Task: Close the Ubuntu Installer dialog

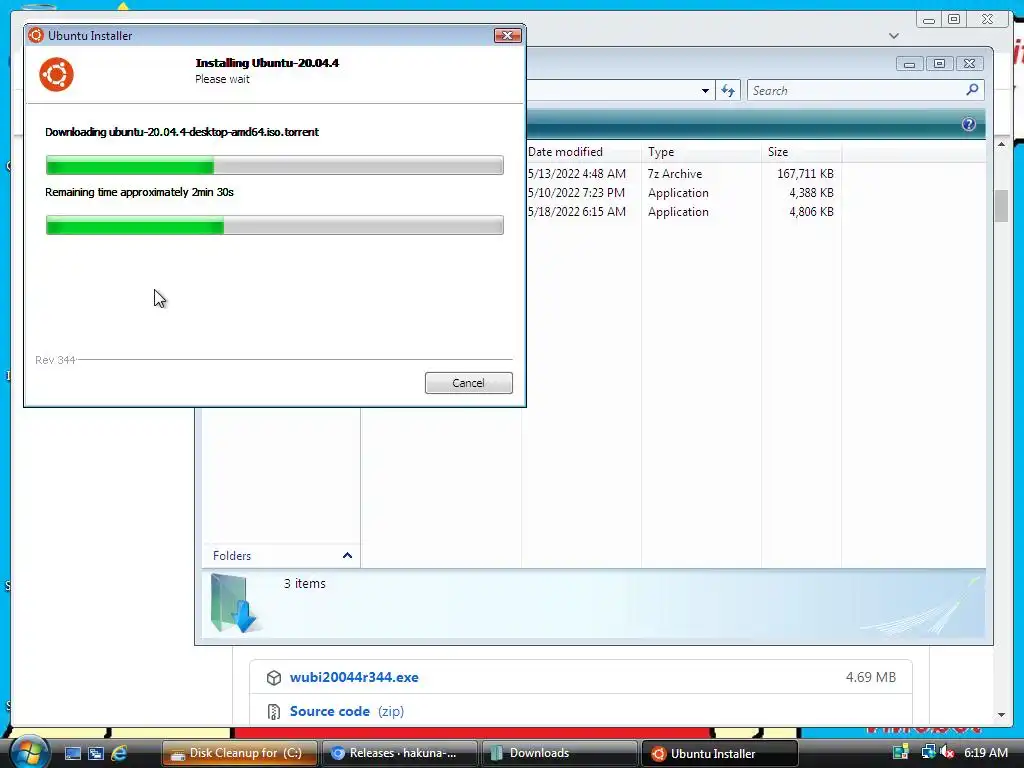Action: 507,35
